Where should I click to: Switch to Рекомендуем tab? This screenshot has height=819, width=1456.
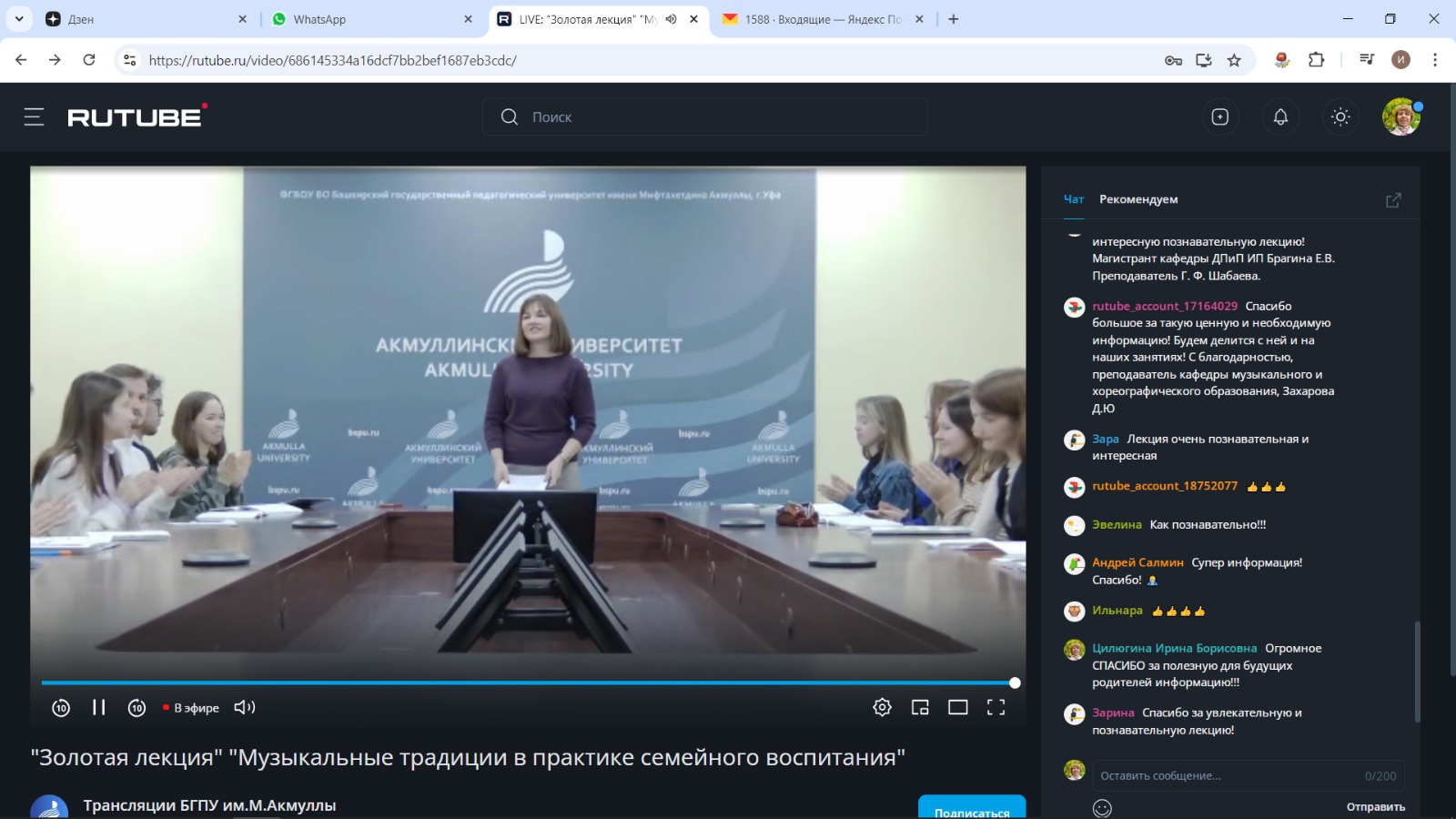[1138, 199]
